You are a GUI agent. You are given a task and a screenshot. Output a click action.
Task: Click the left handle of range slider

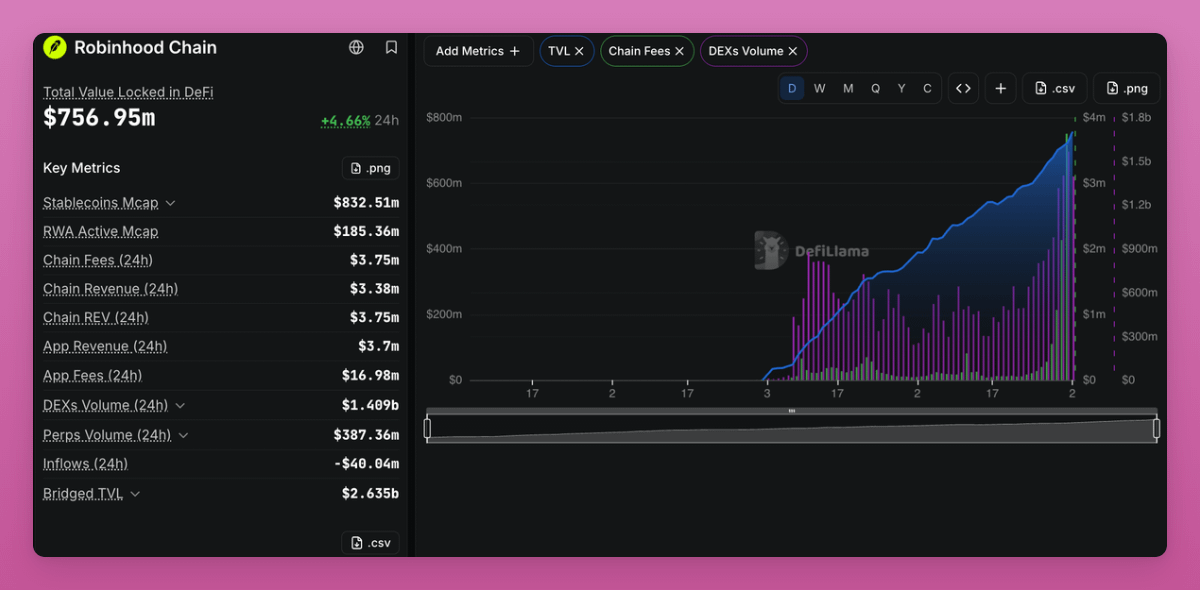427,429
